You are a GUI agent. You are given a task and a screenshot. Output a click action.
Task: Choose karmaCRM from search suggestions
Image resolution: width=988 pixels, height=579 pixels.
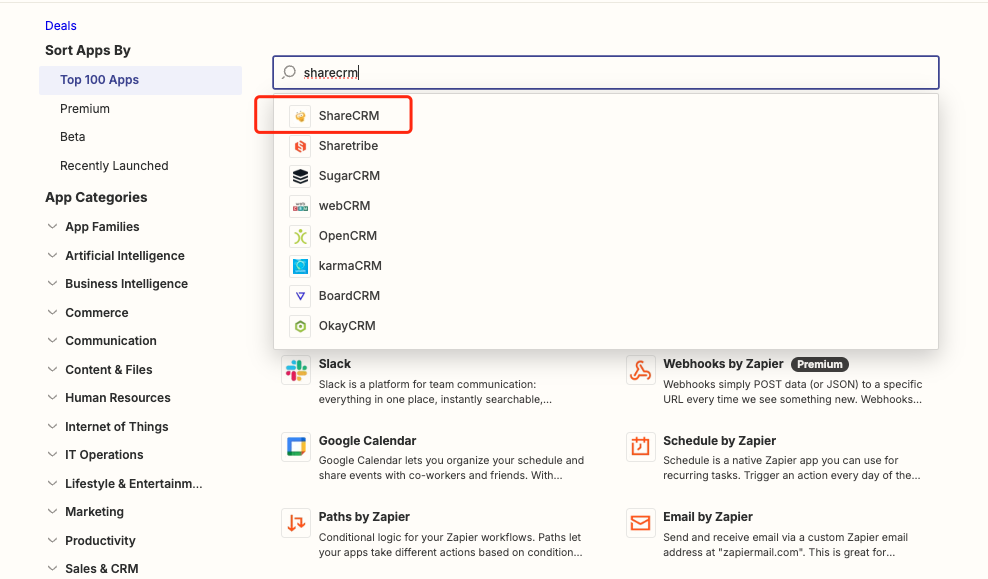(x=606, y=266)
